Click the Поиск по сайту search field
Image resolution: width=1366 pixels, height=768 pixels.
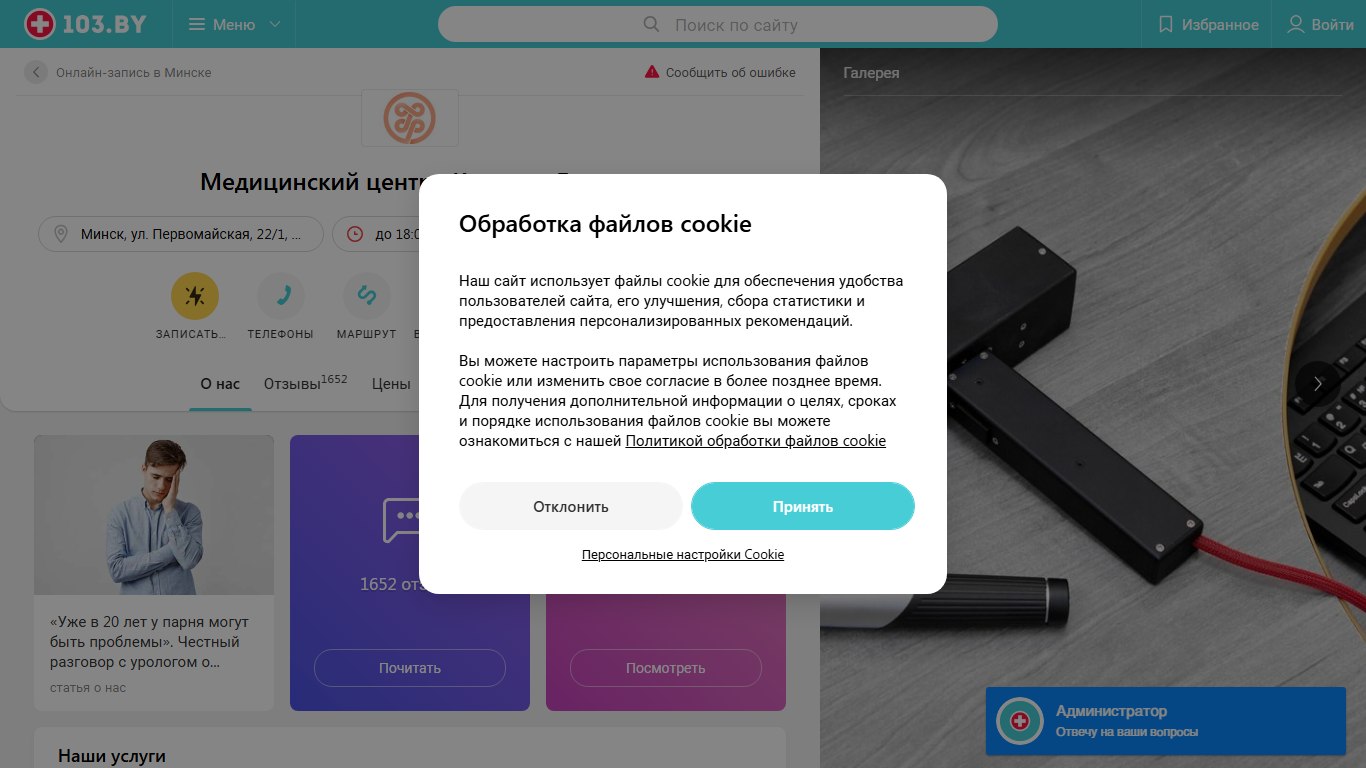718,24
